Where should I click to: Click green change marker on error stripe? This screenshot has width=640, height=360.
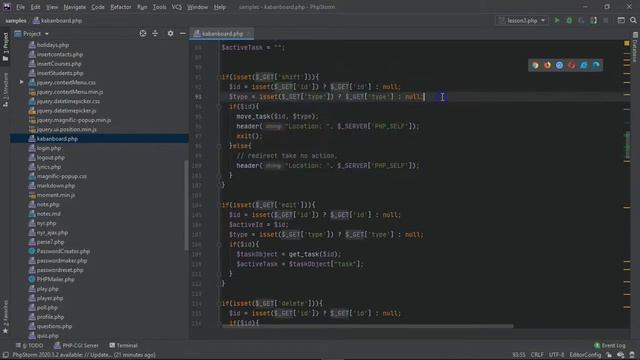(x=627, y=146)
